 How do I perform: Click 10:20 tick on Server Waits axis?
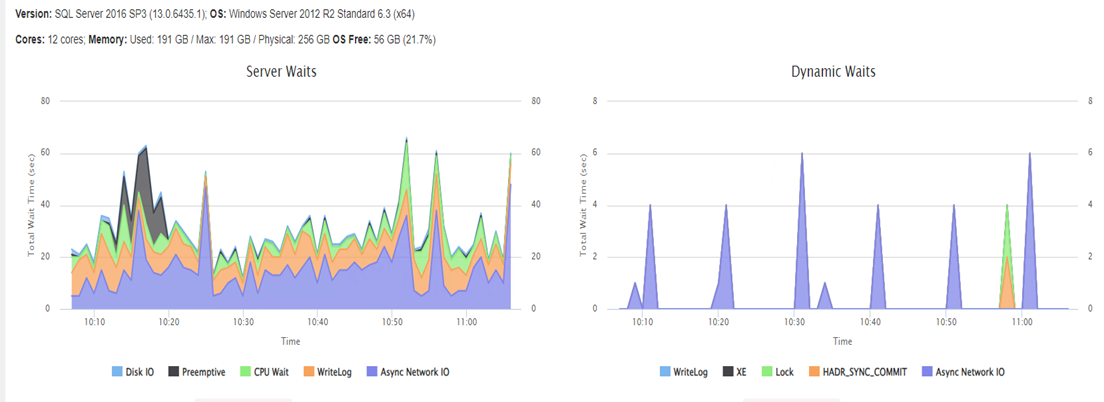pos(169,322)
